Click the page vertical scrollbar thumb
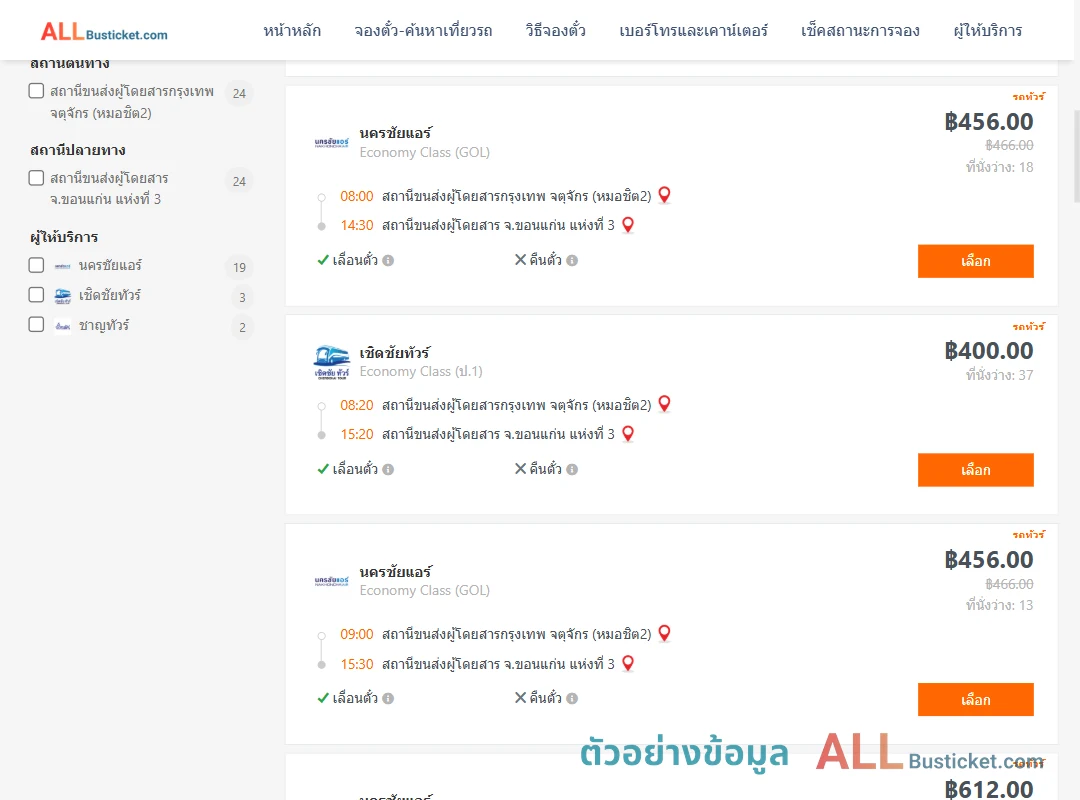 click(x=1077, y=156)
